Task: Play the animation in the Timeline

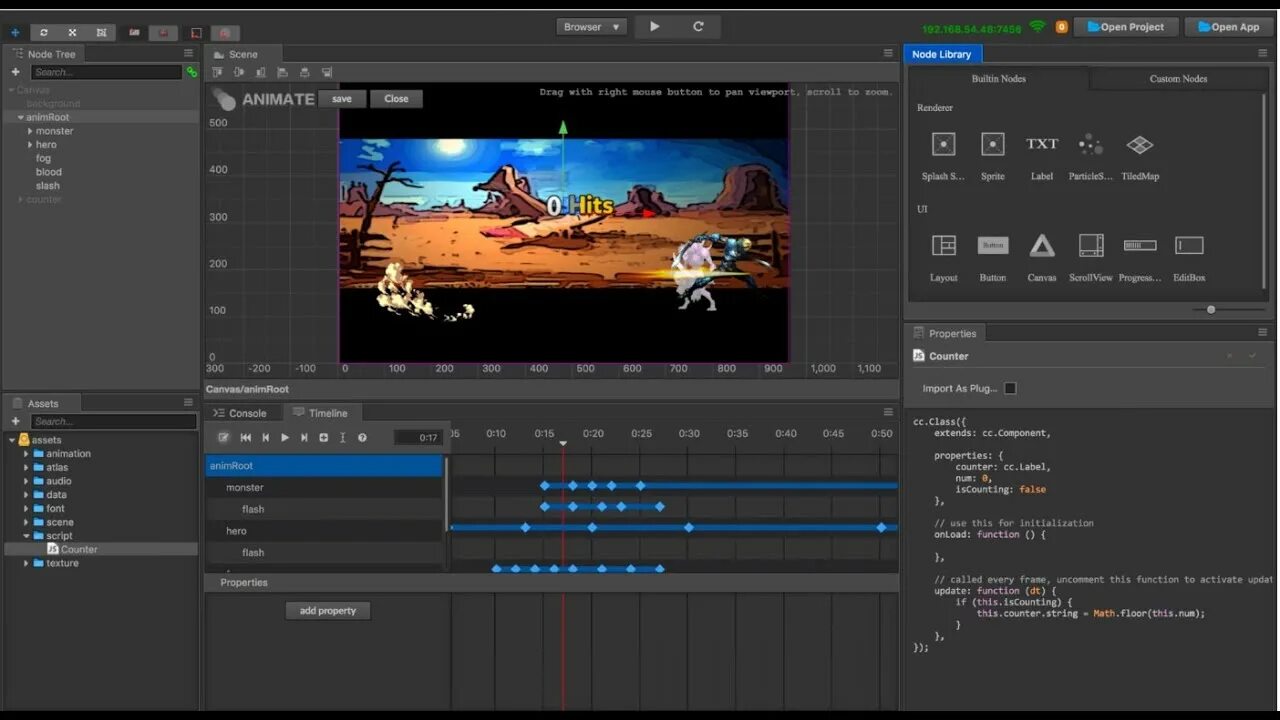Action: pos(285,438)
